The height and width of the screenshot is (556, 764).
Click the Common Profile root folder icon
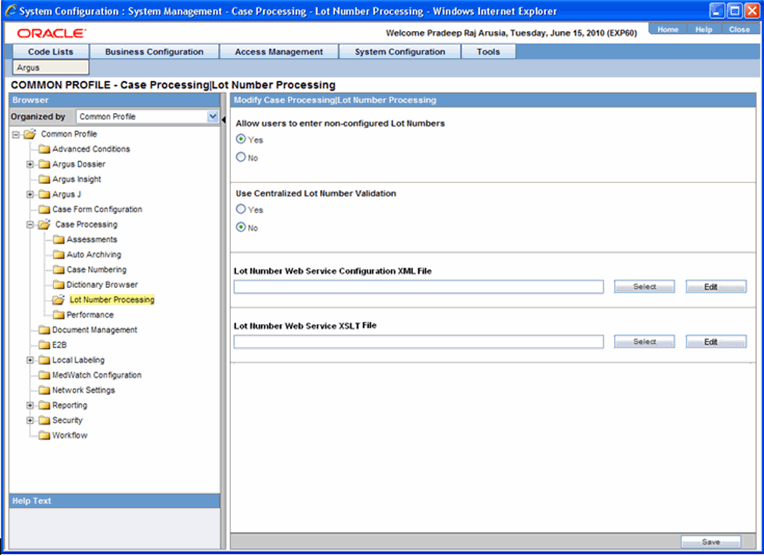point(30,134)
